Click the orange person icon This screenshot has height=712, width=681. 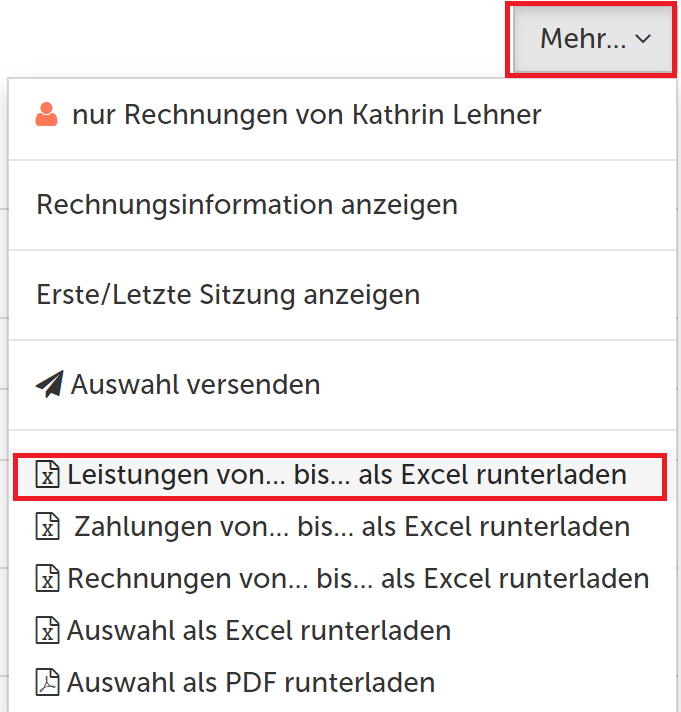(47, 115)
